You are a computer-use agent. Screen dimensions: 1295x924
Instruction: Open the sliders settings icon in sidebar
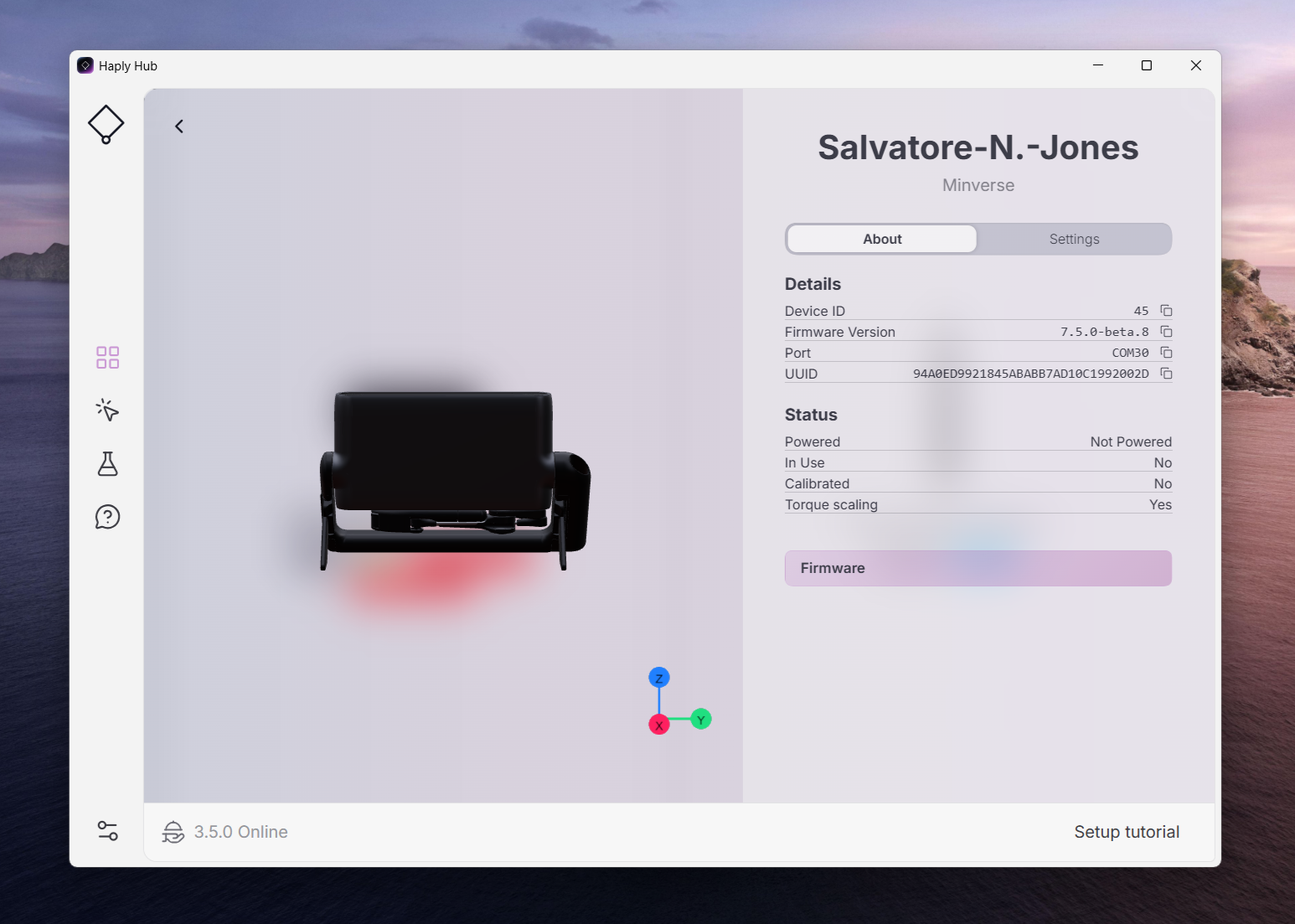pos(107,830)
